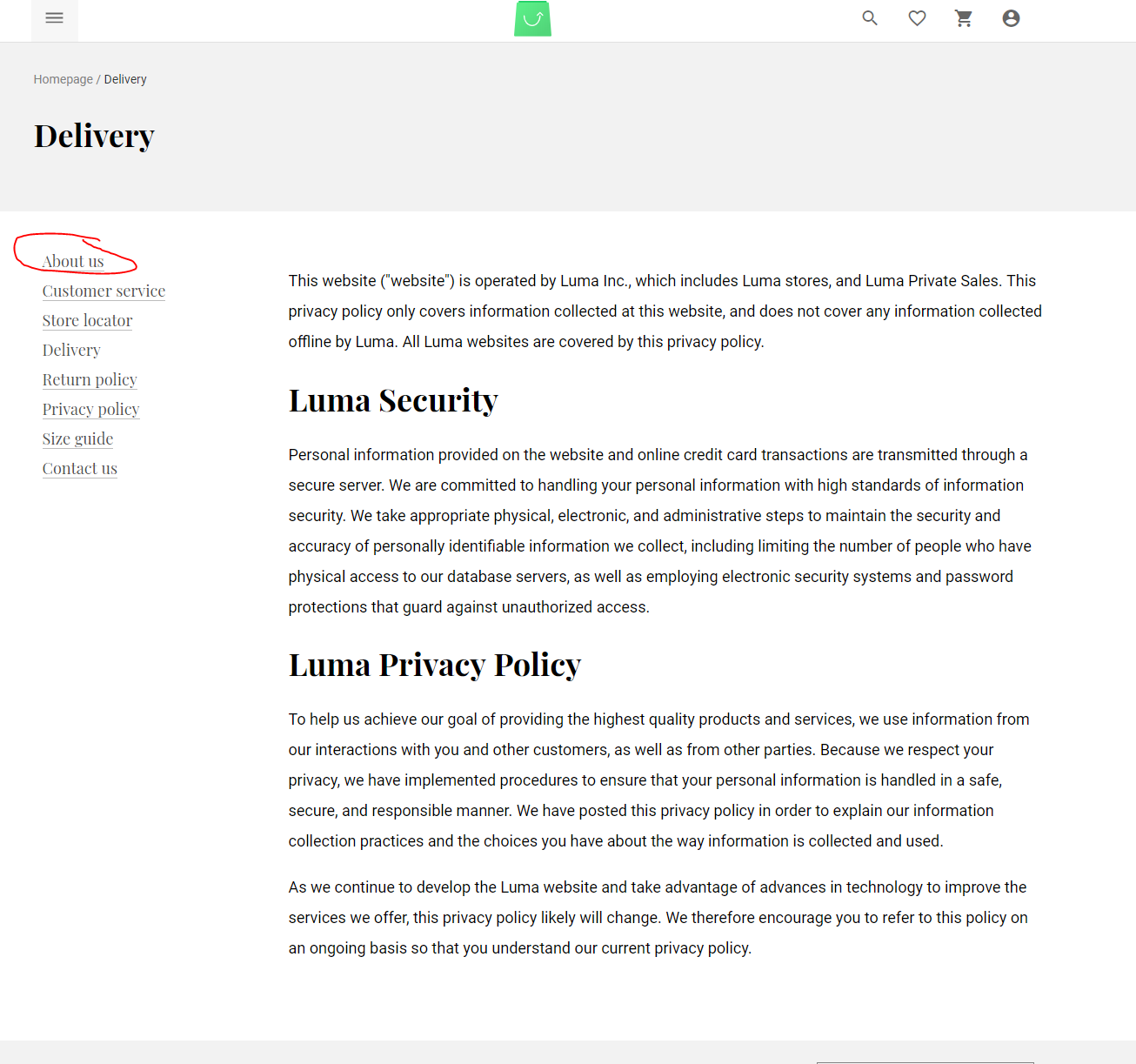Viewport: 1136px width, 1064px height.
Task: Open the Customer service page
Action: coord(103,291)
